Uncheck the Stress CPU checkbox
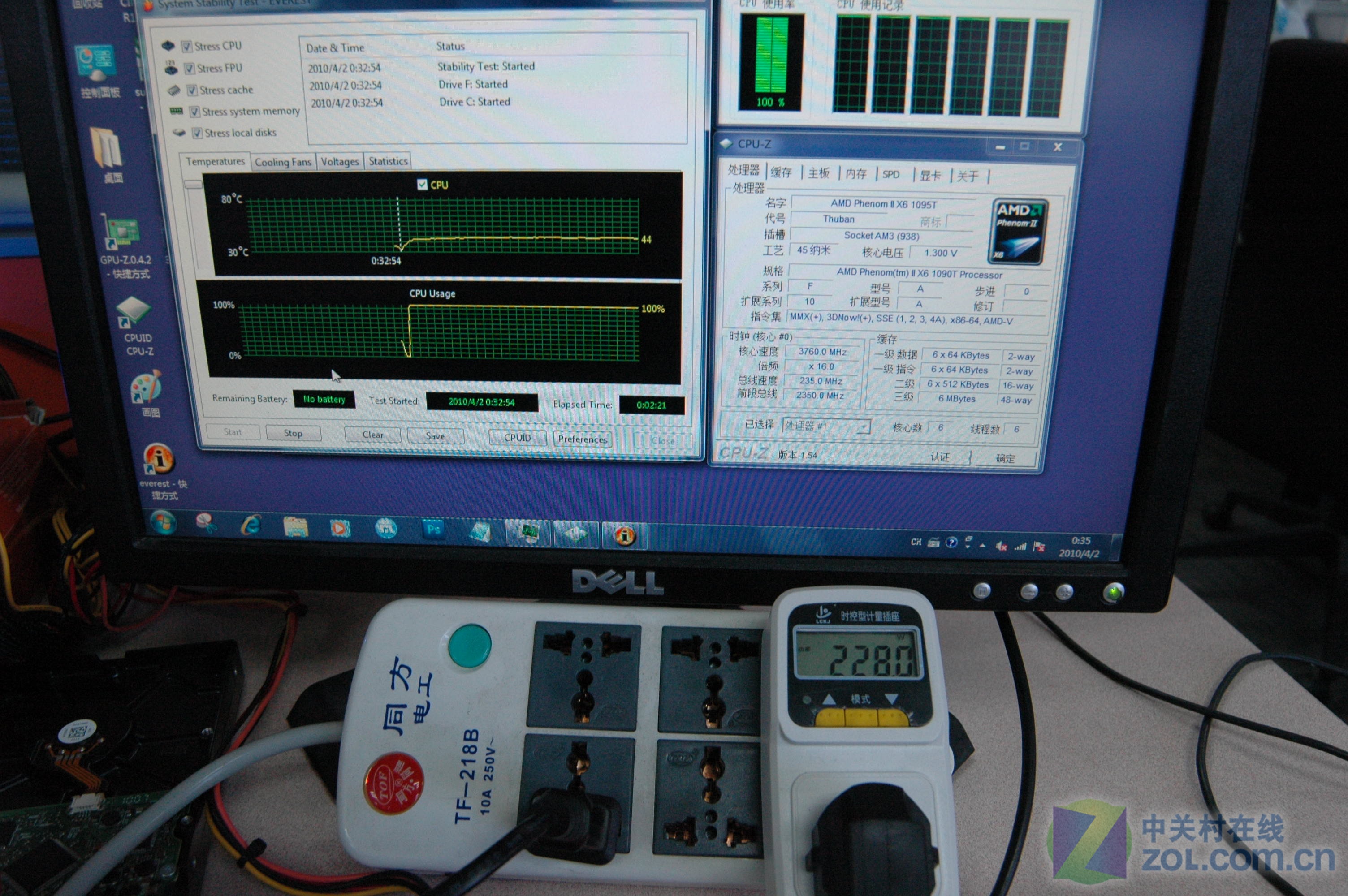The width and height of the screenshot is (1348, 896). (187, 47)
